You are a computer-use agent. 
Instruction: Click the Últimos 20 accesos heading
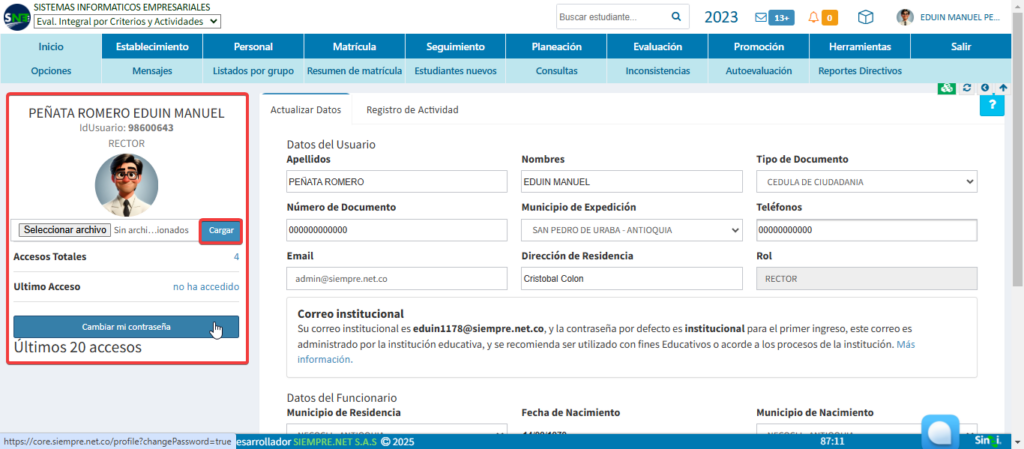coord(78,347)
